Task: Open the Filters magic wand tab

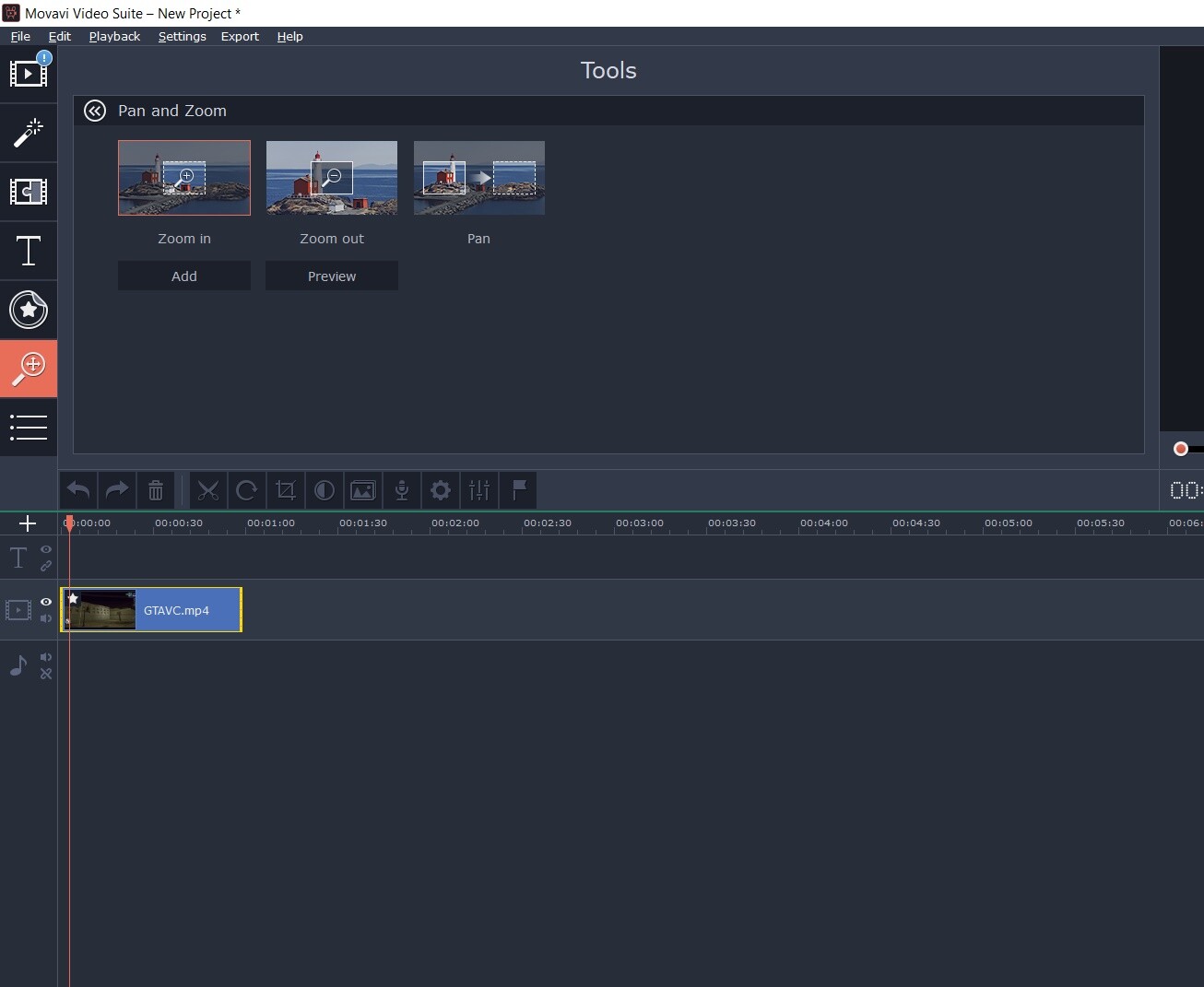Action: [29, 133]
